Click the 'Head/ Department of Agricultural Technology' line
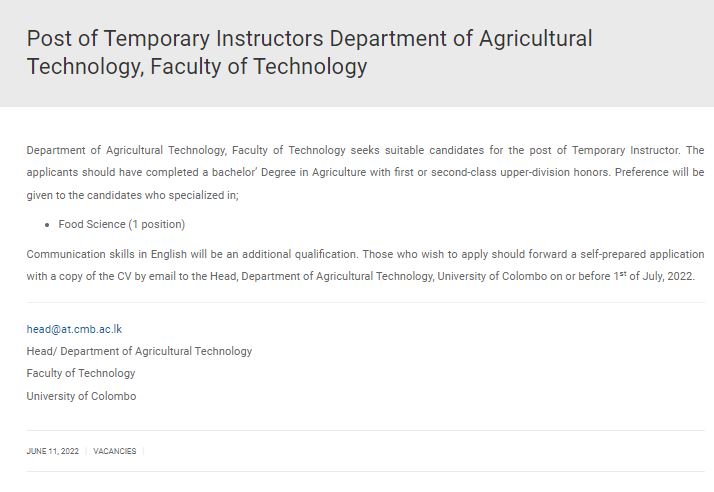Viewport: 714px width, 492px height. (x=139, y=351)
